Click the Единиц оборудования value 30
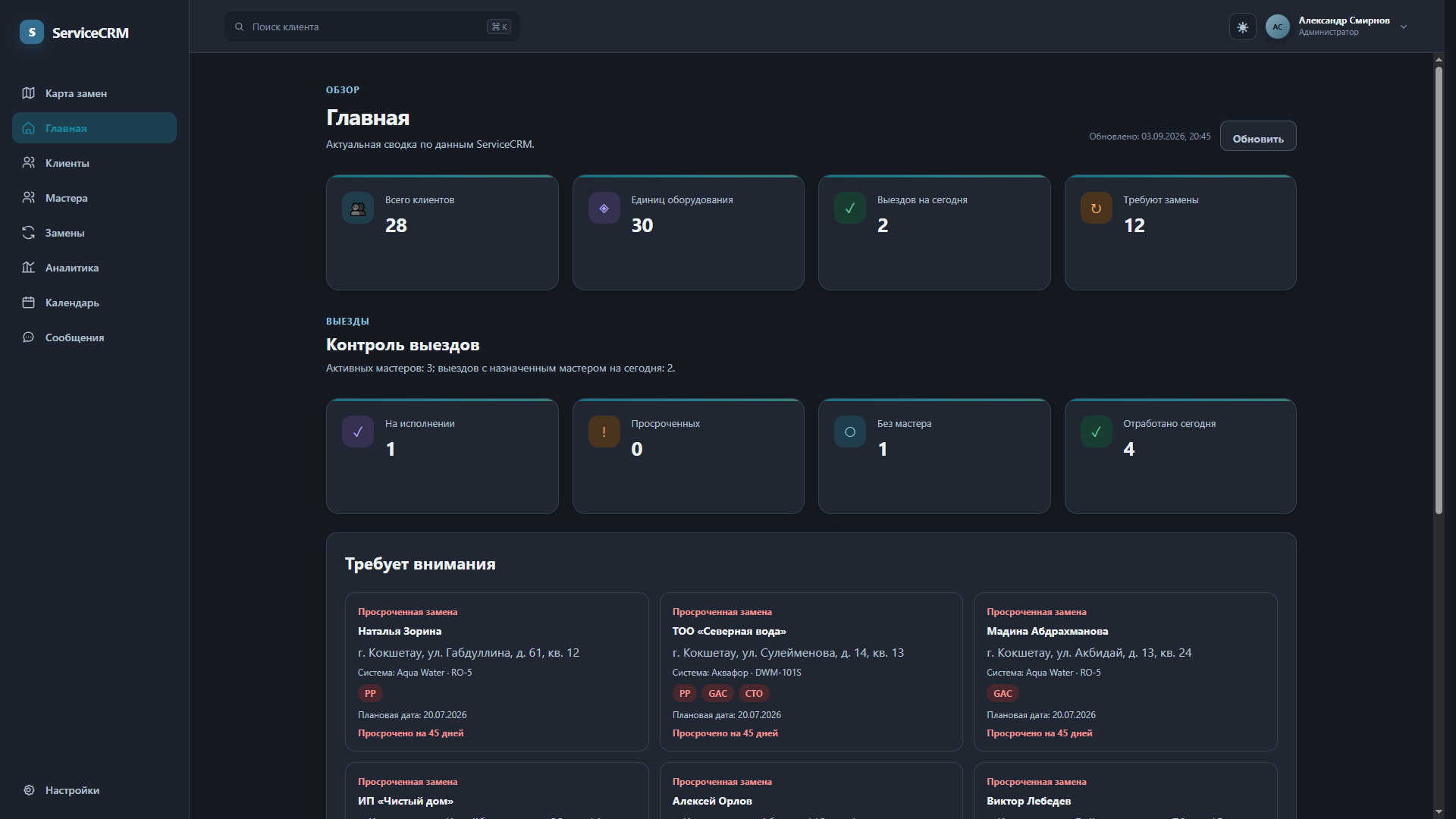 pyautogui.click(x=642, y=225)
